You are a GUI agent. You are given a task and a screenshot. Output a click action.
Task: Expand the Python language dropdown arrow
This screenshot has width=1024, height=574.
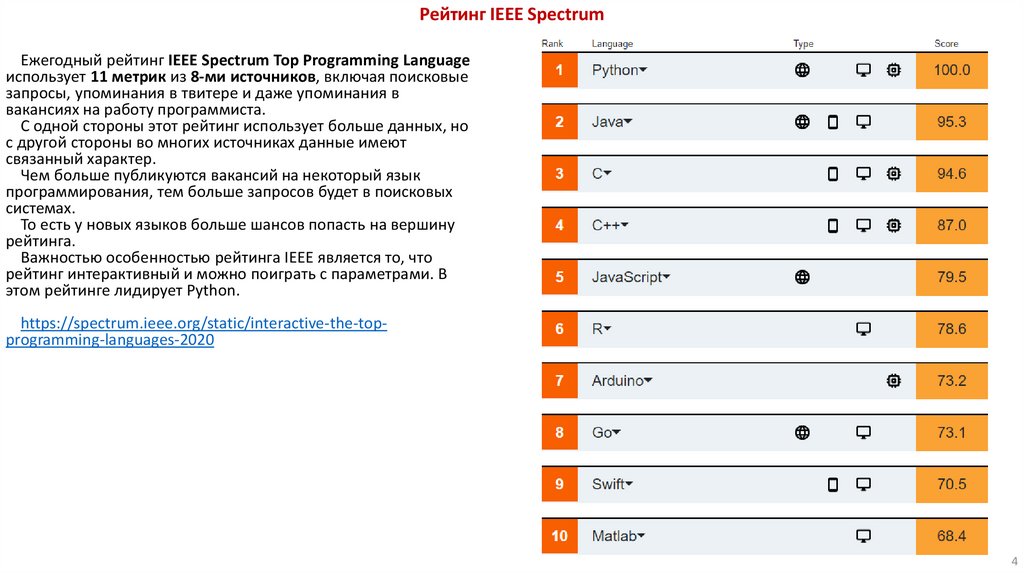[643, 70]
